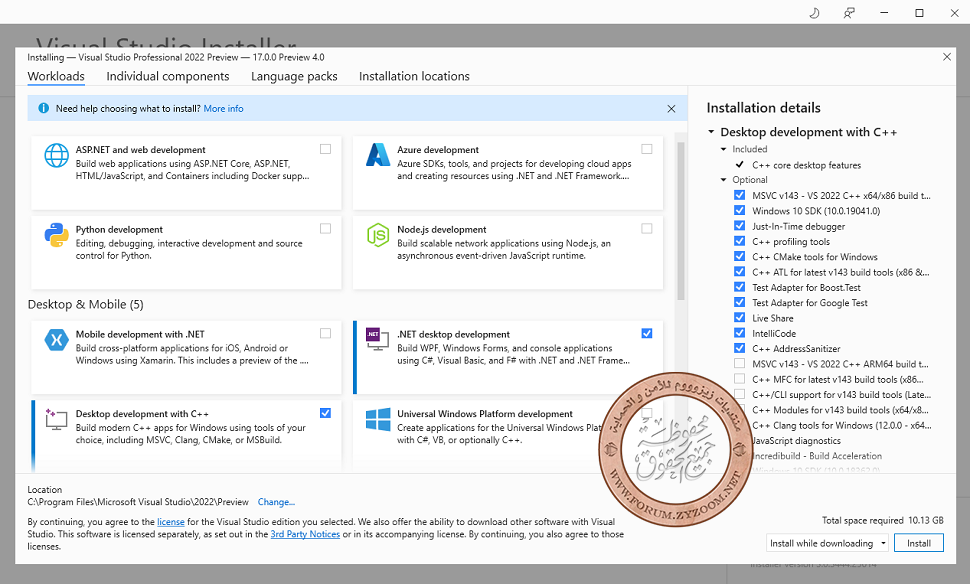Close the Installing workloads dialog
Image resolution: width=970 pixels, height=584 pixels.
coord(946,57)
